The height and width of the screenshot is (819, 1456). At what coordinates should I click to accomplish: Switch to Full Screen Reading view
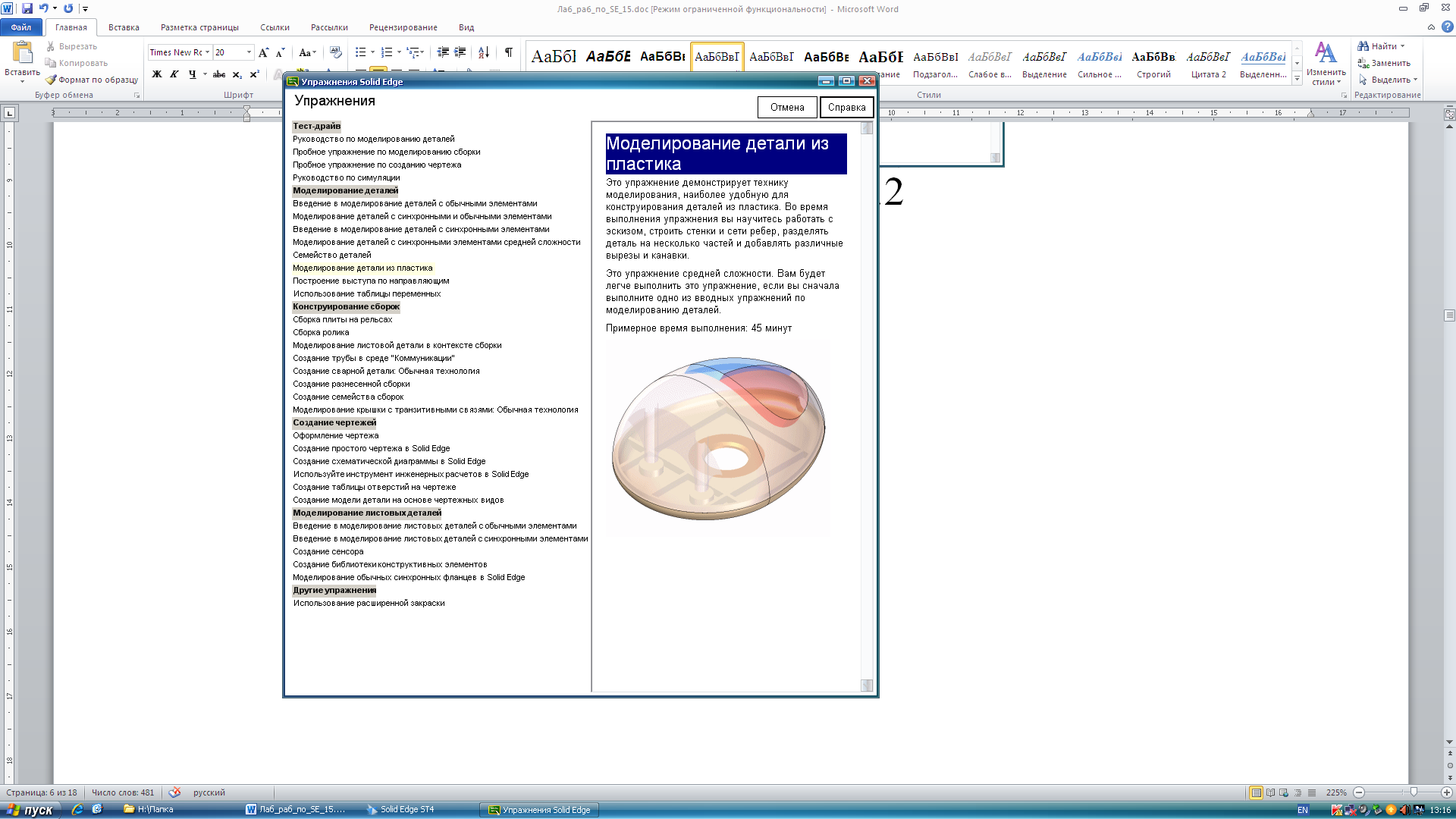pos(1270,792)
